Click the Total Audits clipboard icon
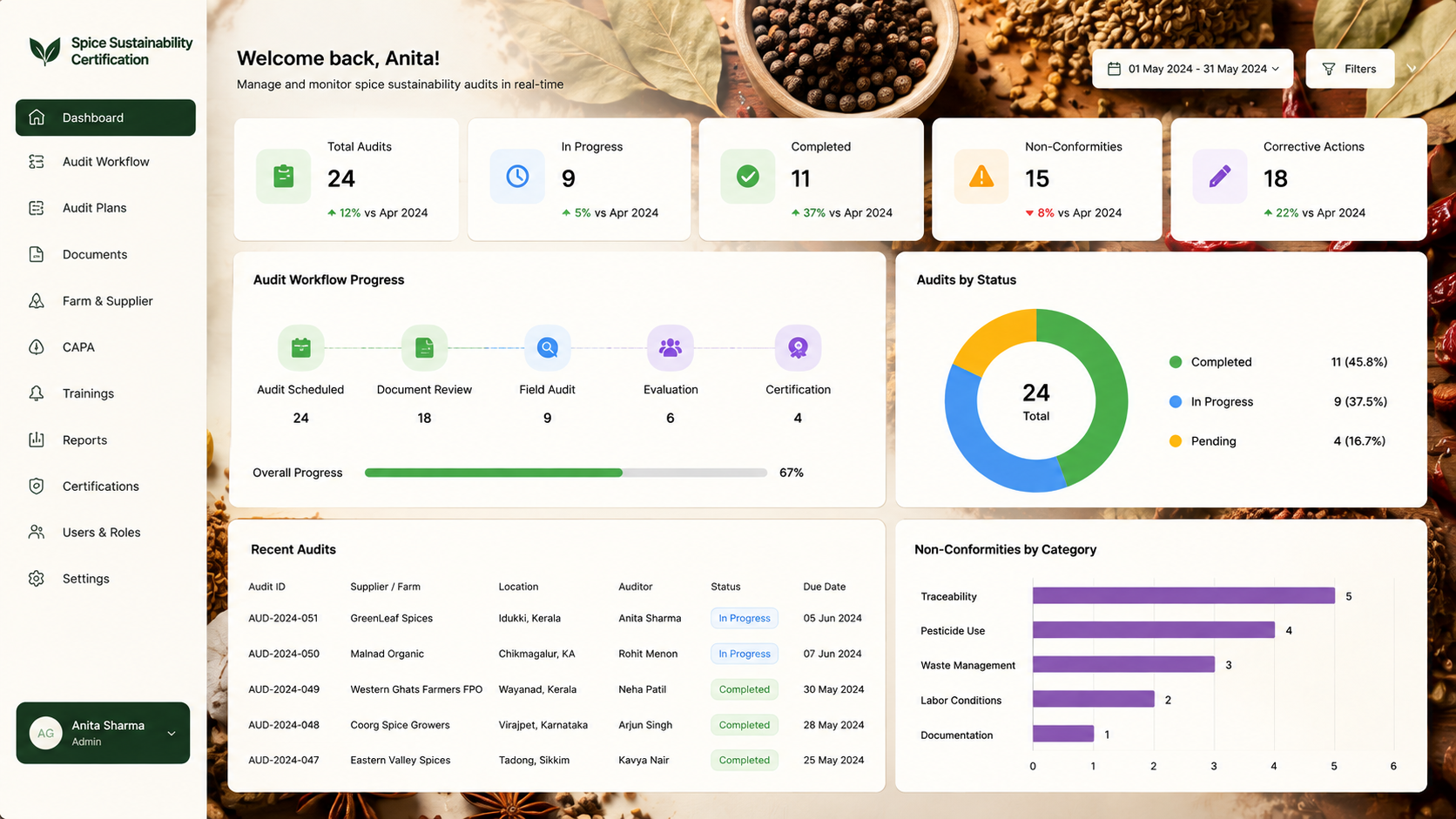Image resolution: width=1456 pixels, height=819 pixels. (x=283, y=177)
